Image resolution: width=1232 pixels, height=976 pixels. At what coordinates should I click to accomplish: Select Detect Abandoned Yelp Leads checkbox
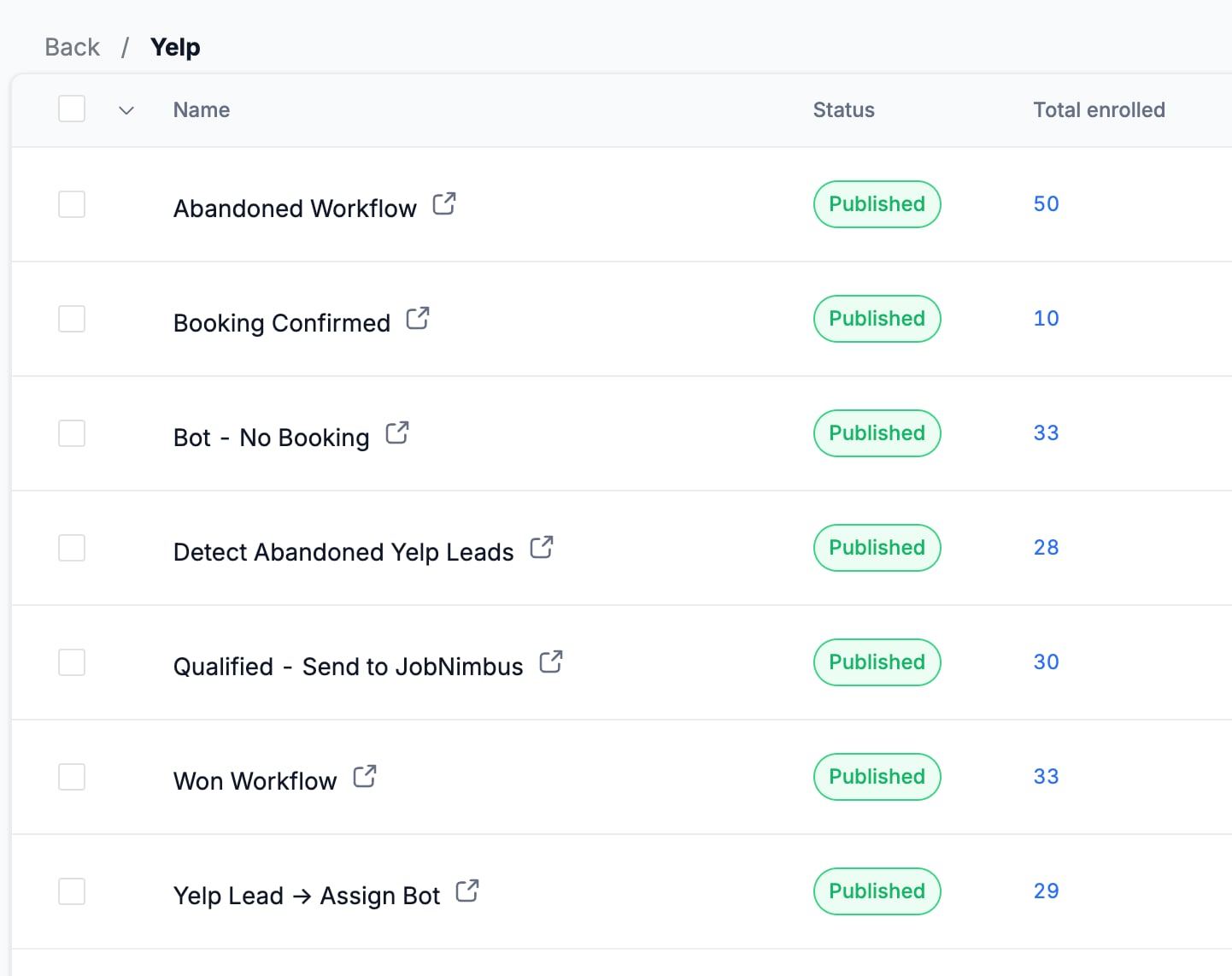tap(72, 548)
